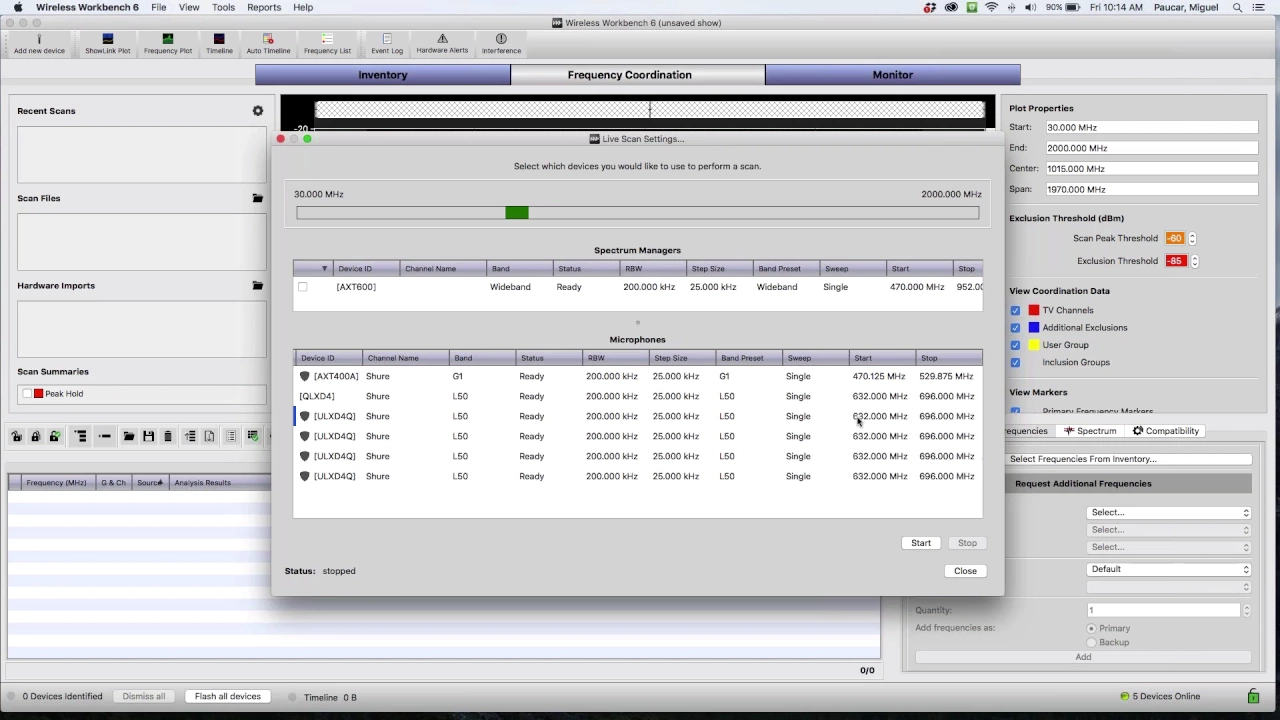Click the Add new device toolbar icon
Viewport: 1280px width, 720px height.
39,44
